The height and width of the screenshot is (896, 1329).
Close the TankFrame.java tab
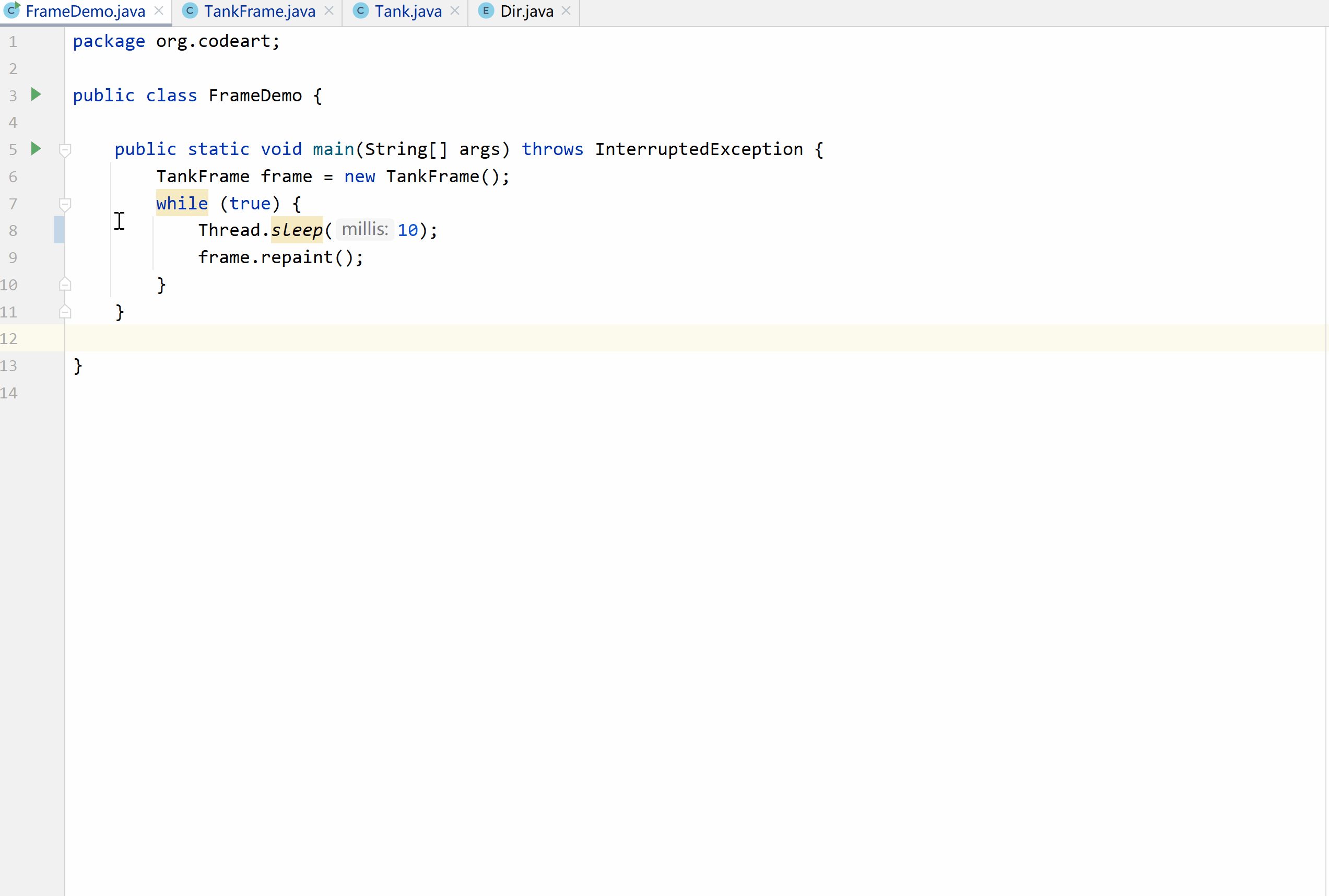(329, 11)
